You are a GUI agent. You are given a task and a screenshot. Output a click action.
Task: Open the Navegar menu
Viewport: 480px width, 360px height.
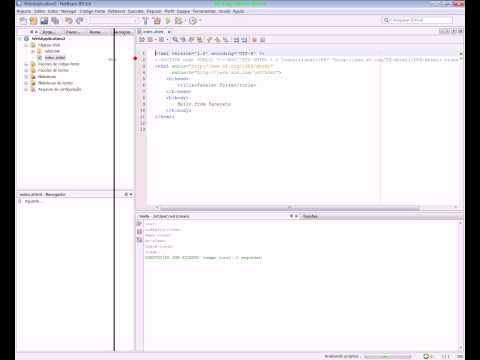pyautogui.click(x=69, y=11)
